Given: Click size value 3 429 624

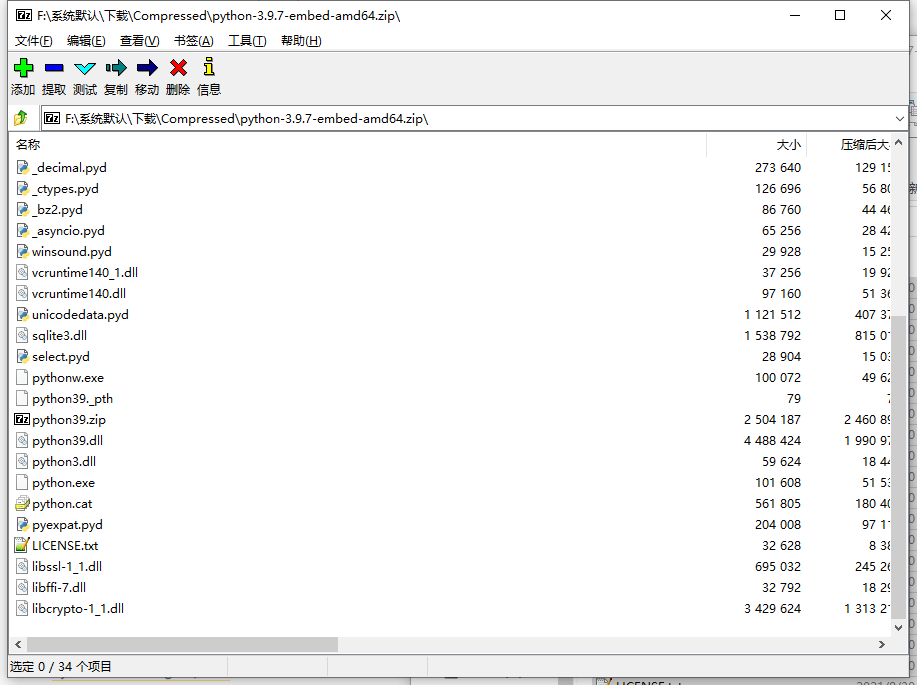Looking at the screenshot, I should coord(772,608).
